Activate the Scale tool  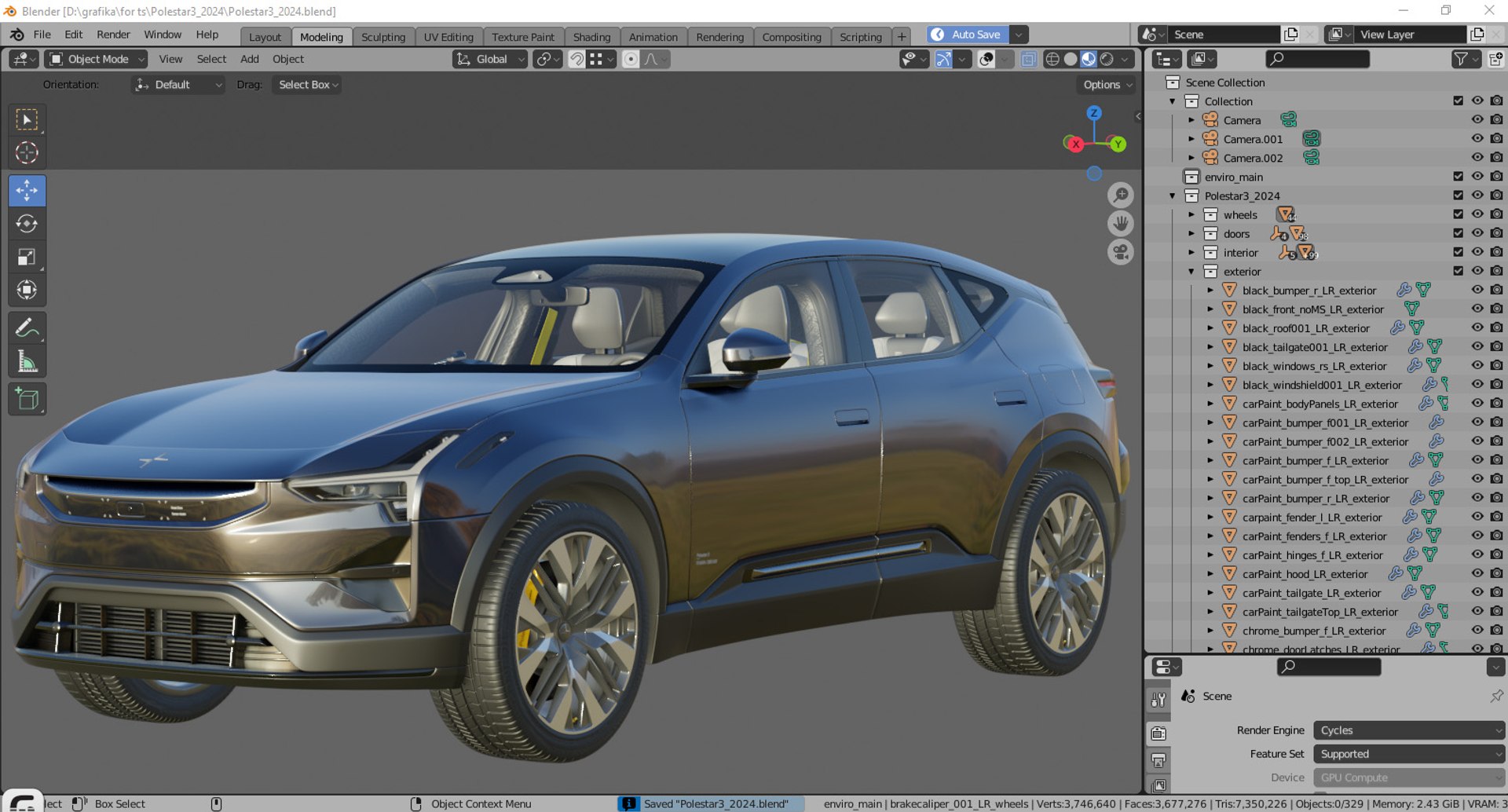27,257
